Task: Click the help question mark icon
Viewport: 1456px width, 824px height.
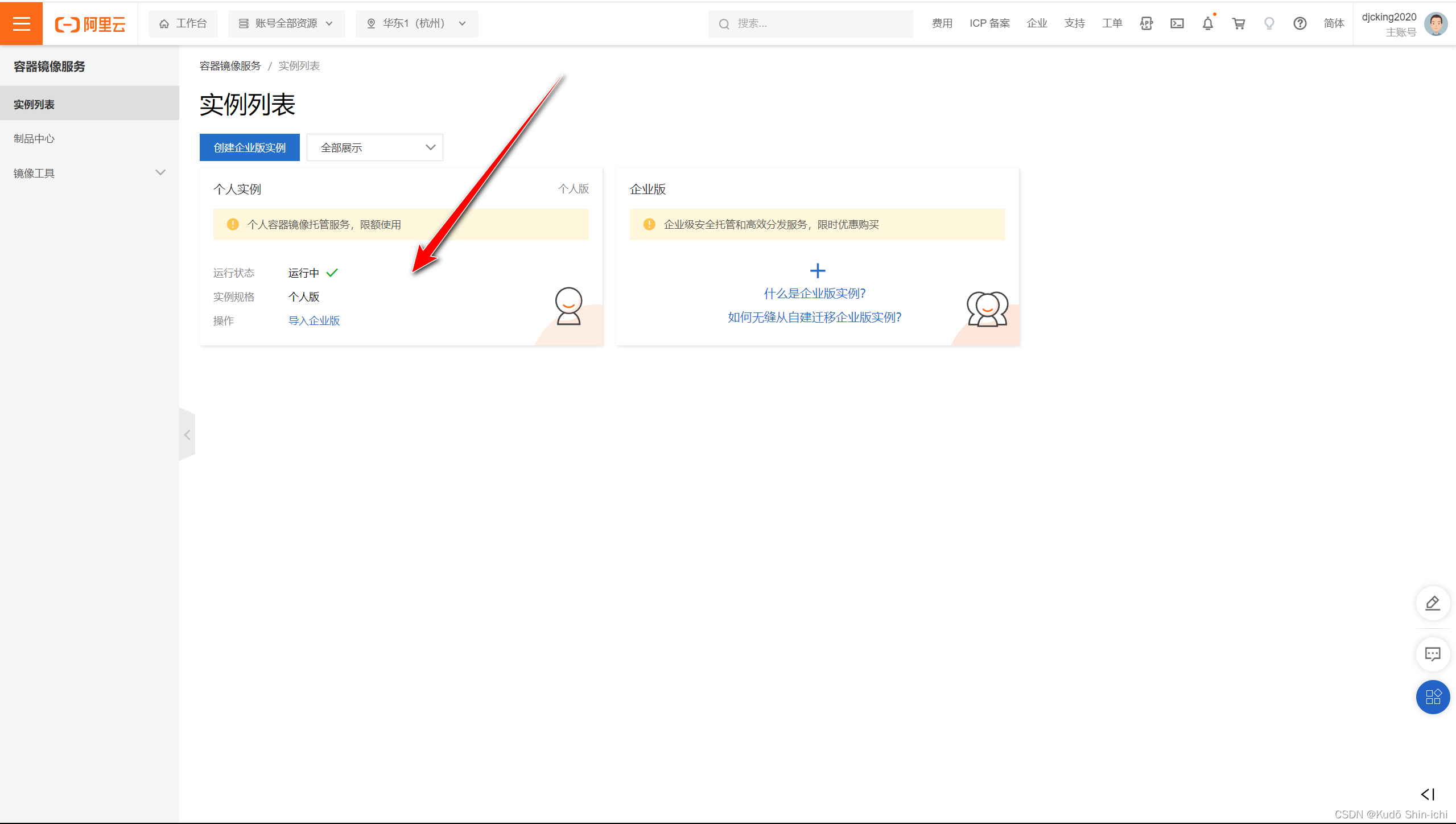Action: pyautogui.click(x=1300, y=23)
